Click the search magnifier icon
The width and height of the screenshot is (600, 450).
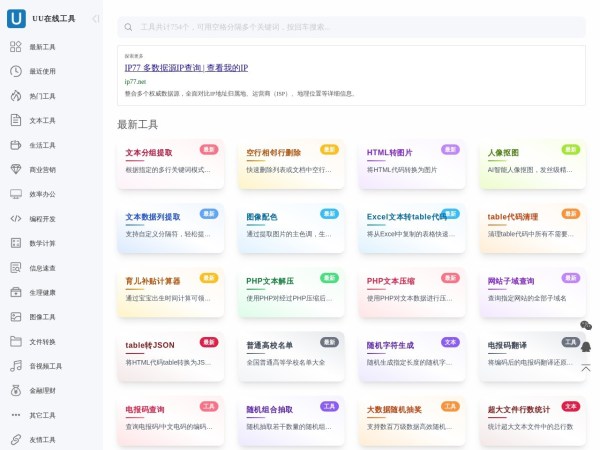[129, 28]
